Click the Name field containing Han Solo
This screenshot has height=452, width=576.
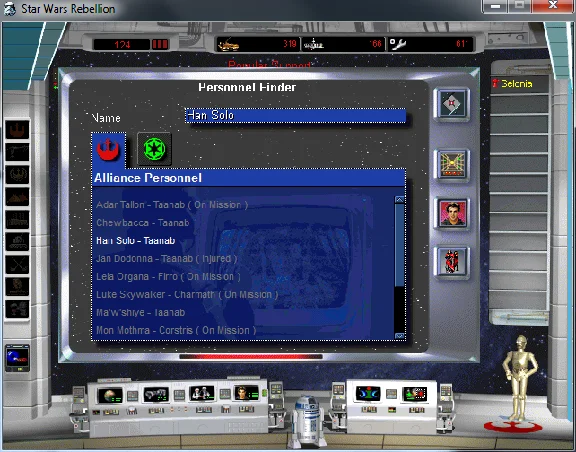tap(296, 115)
